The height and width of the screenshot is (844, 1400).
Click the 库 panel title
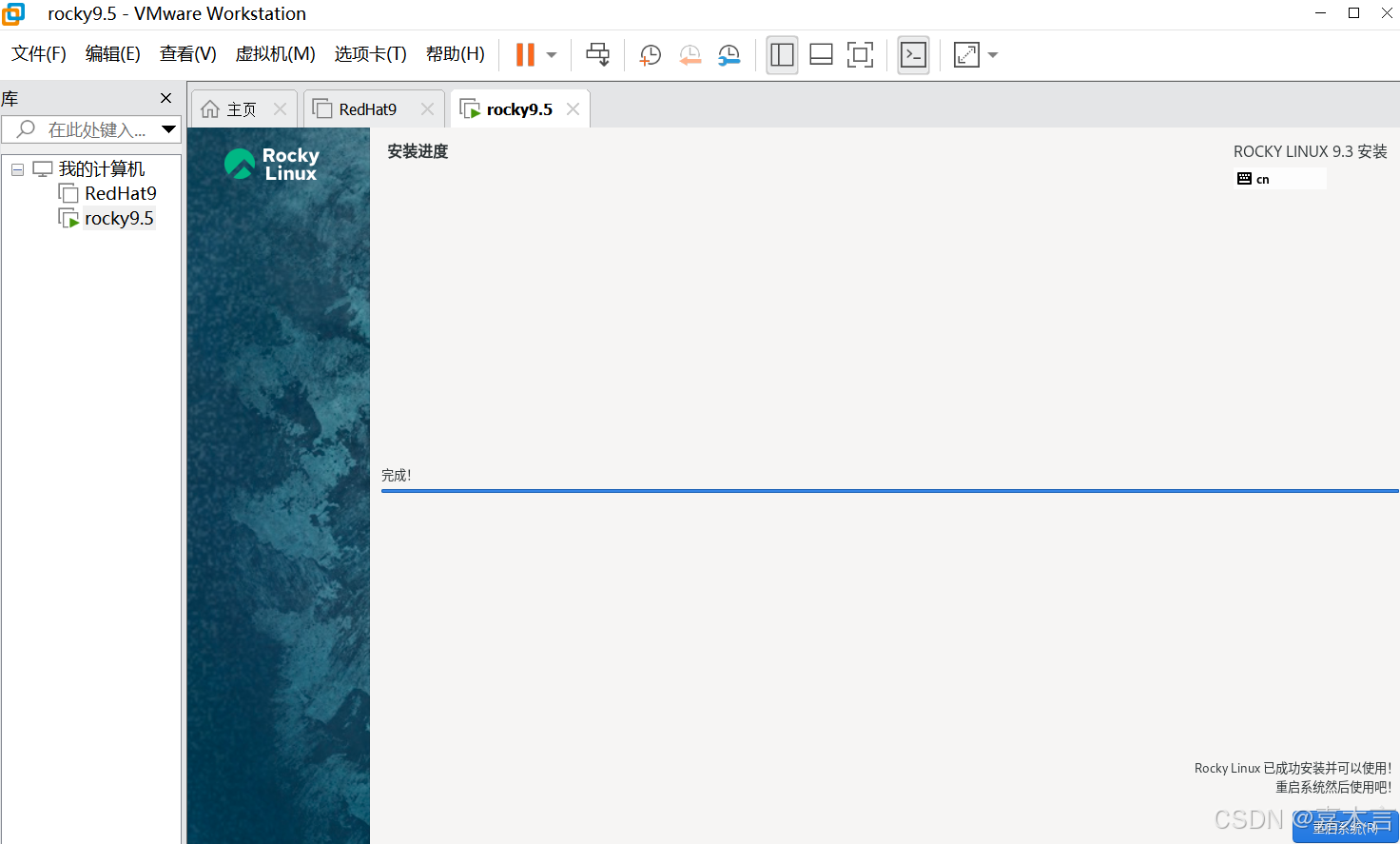[10, 99]
